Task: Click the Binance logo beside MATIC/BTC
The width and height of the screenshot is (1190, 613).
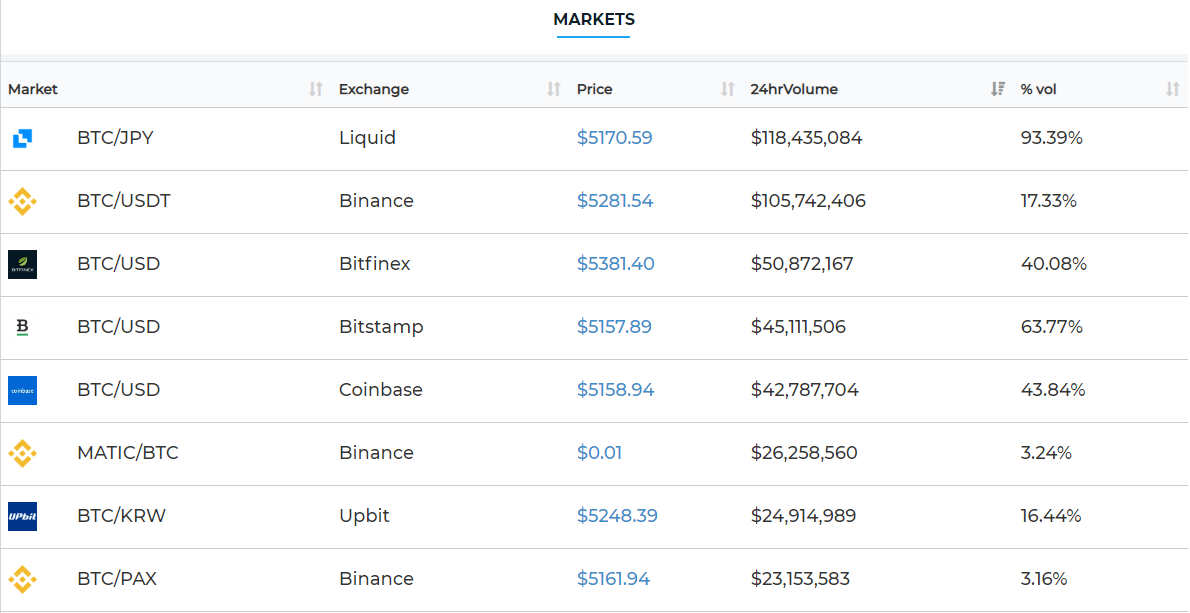Action: point(22,453)
